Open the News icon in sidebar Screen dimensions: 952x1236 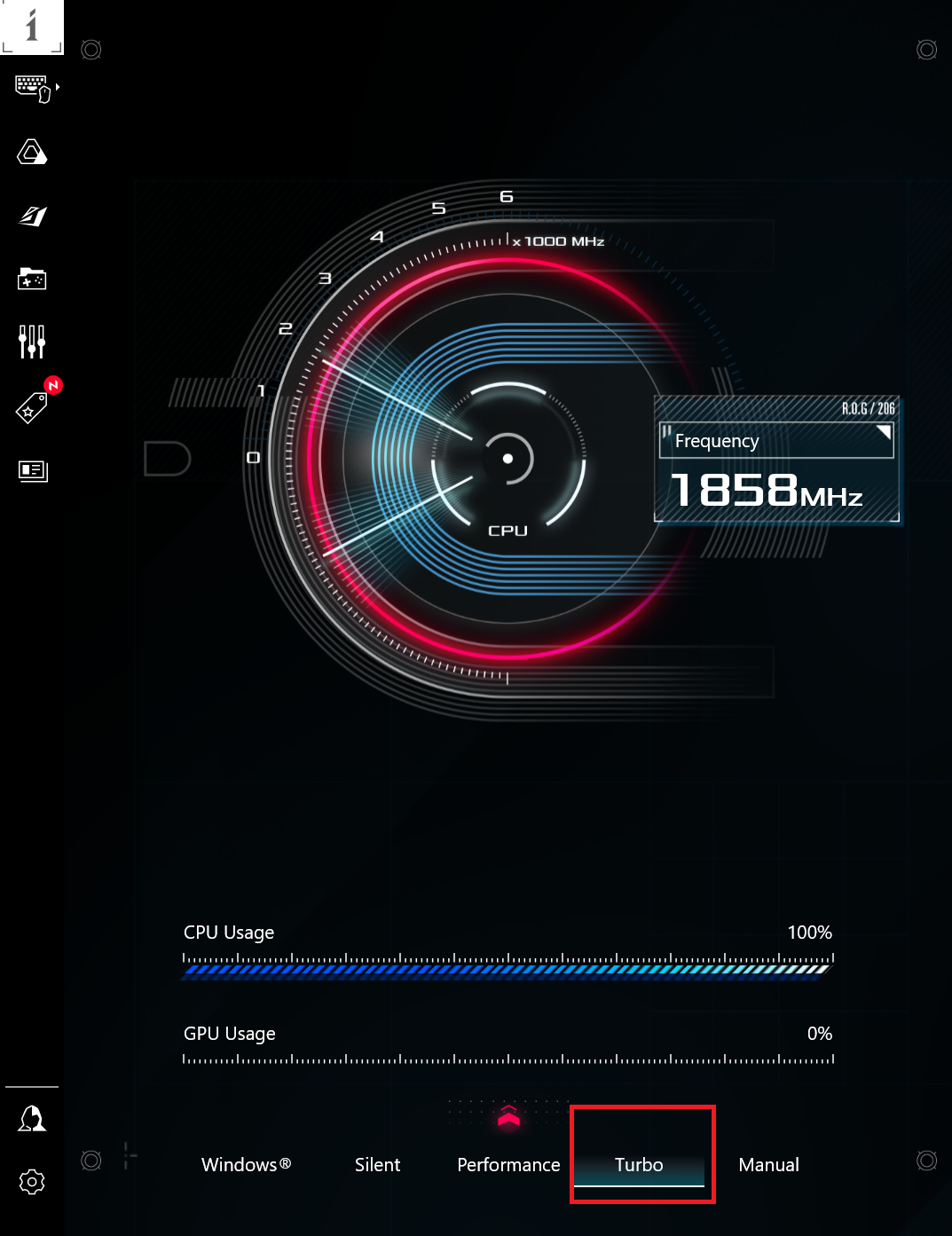click(x=32, y=470)
